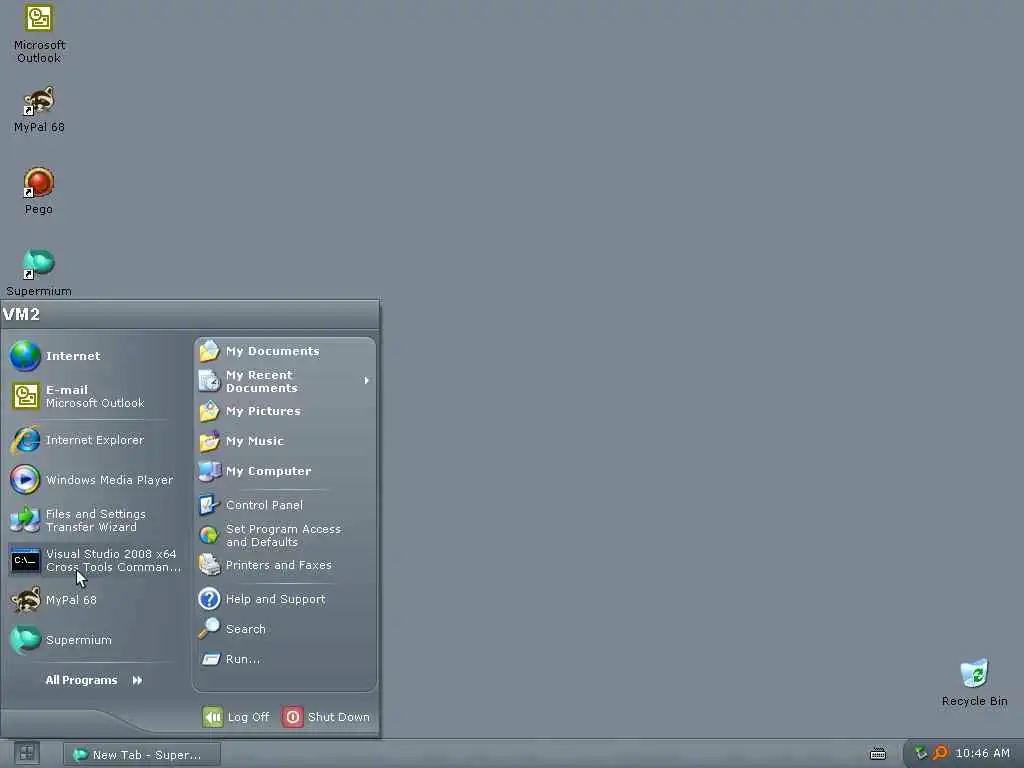The image size is (1024, 768).
Task: Click the 10:46 AM clock
Action: tap(982, 753)
